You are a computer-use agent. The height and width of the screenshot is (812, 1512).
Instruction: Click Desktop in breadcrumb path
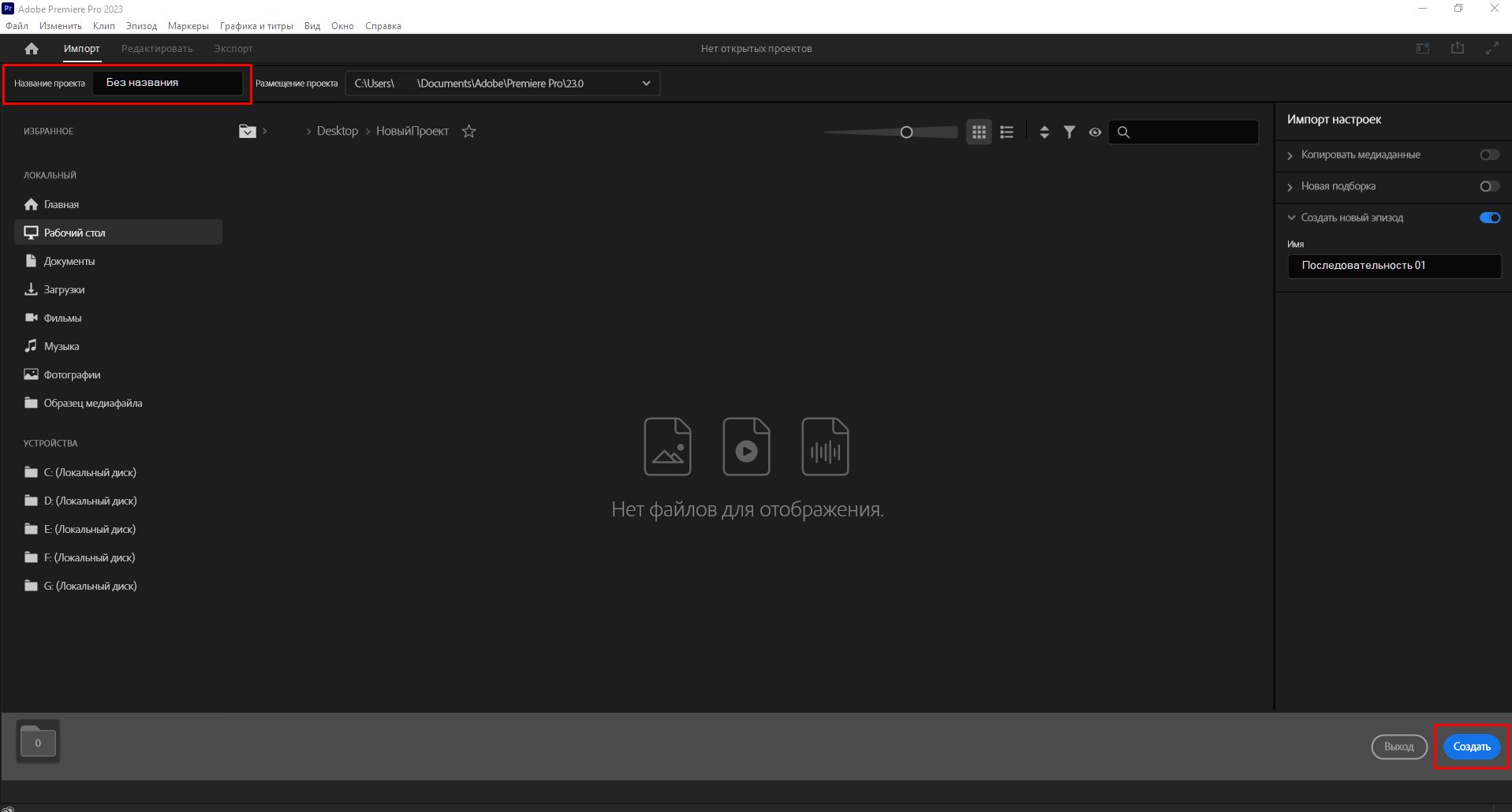tap(338, 131)
